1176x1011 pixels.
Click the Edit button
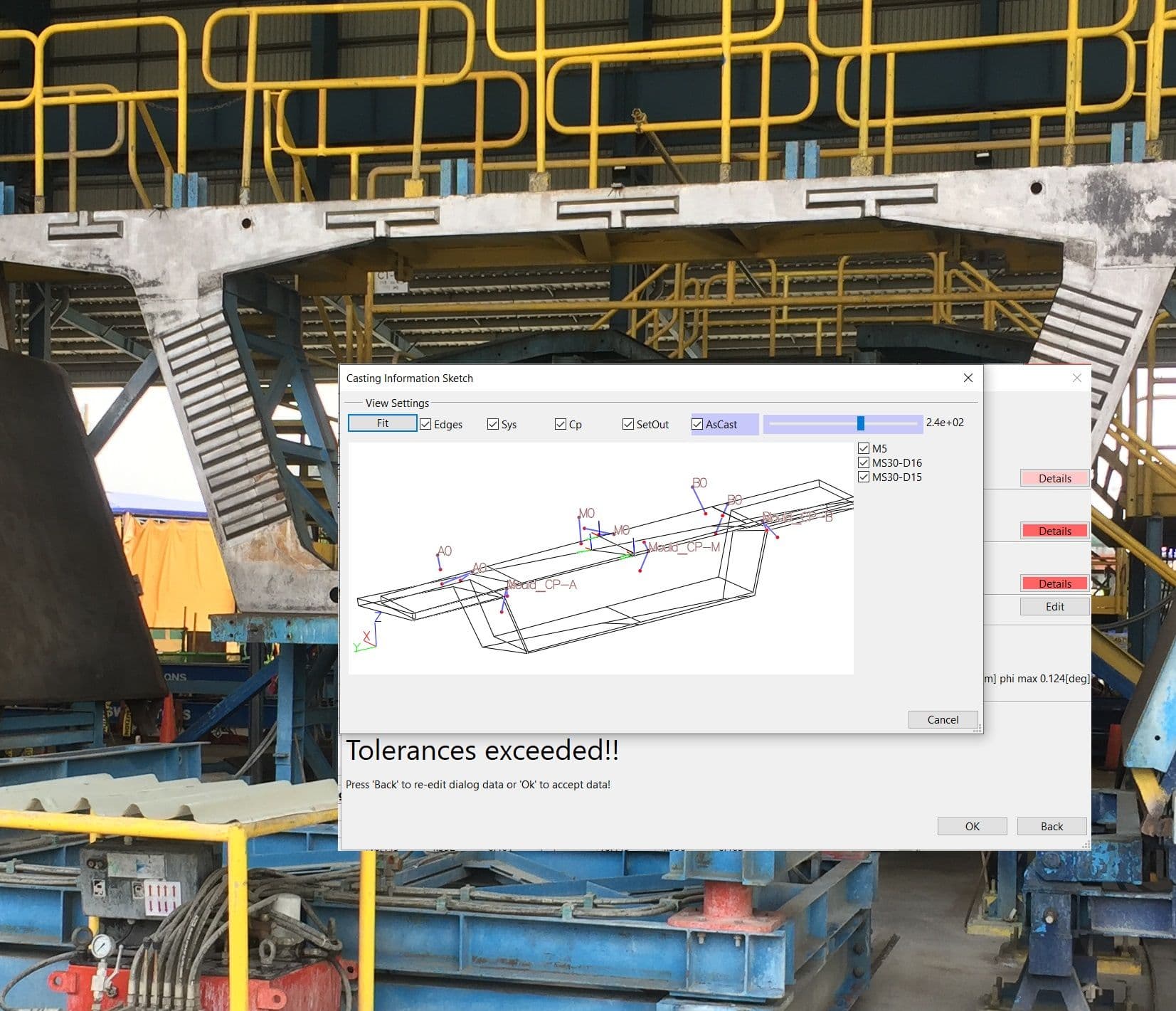1054,606
